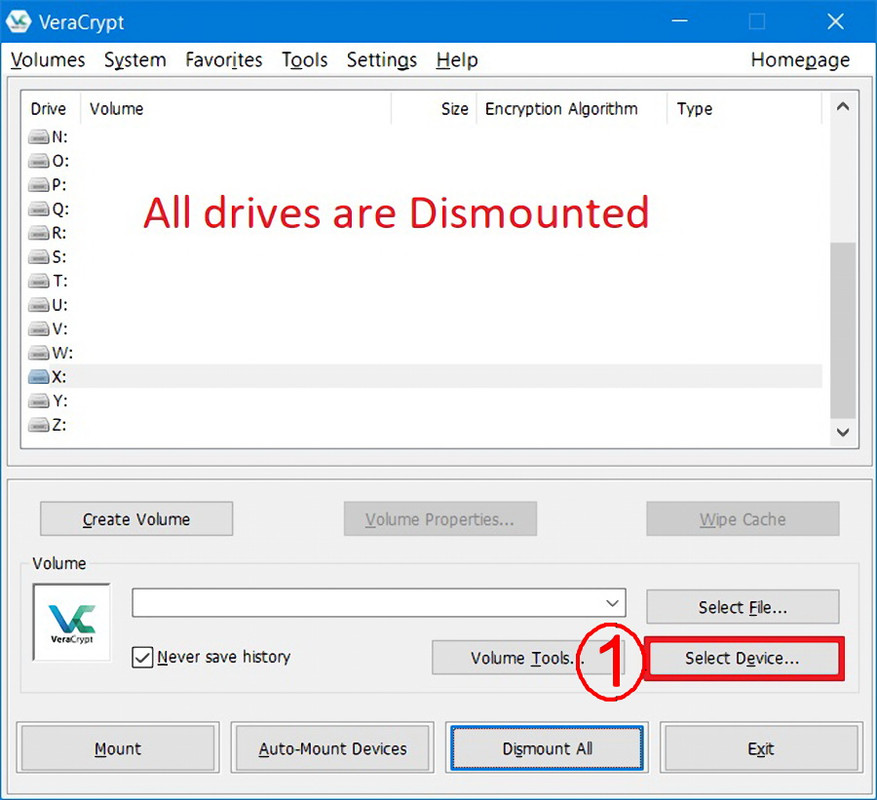Click the Auto-Mount Devices button
Screen dimensions: 877x800
pyautogui.click(x=332, y=749)
